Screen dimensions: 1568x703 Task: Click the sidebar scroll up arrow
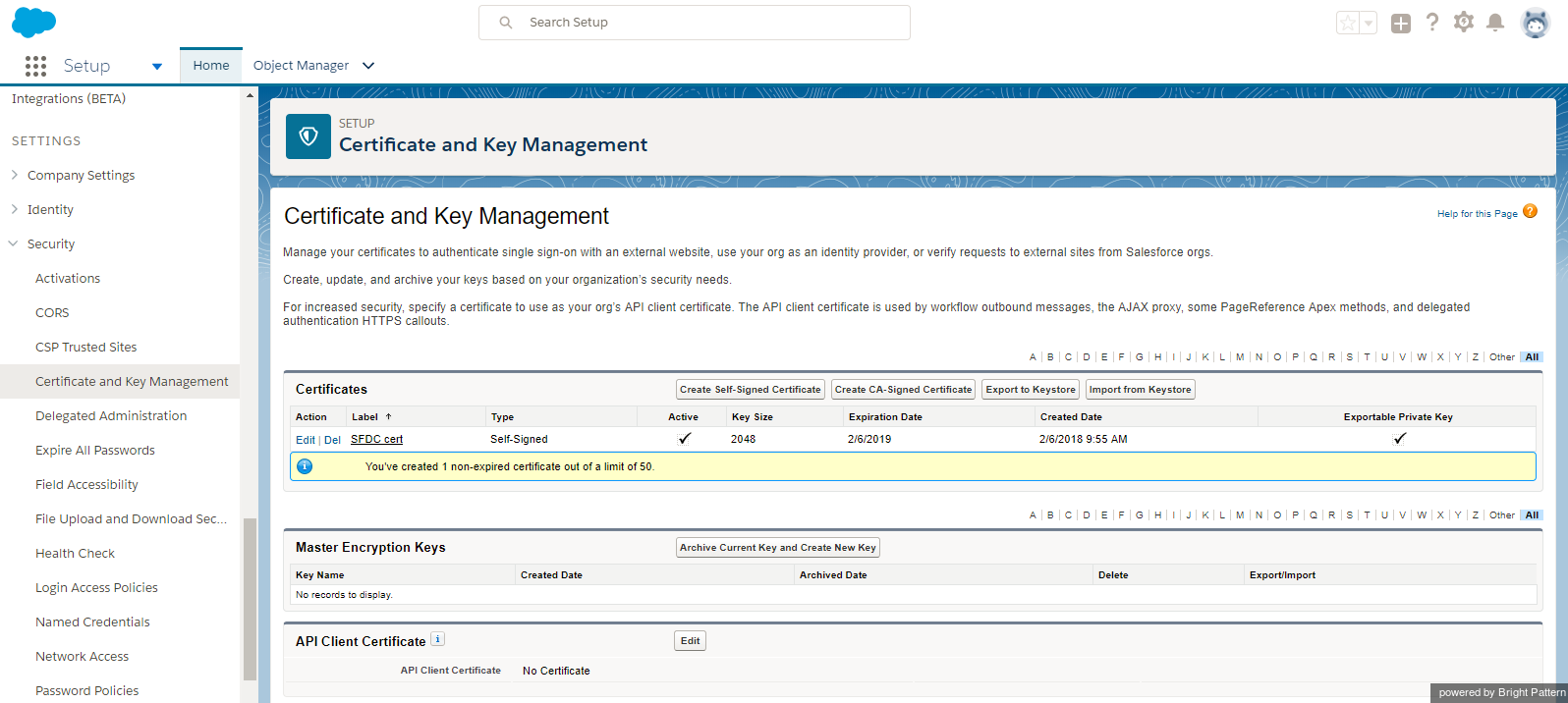tap(250, 95)
